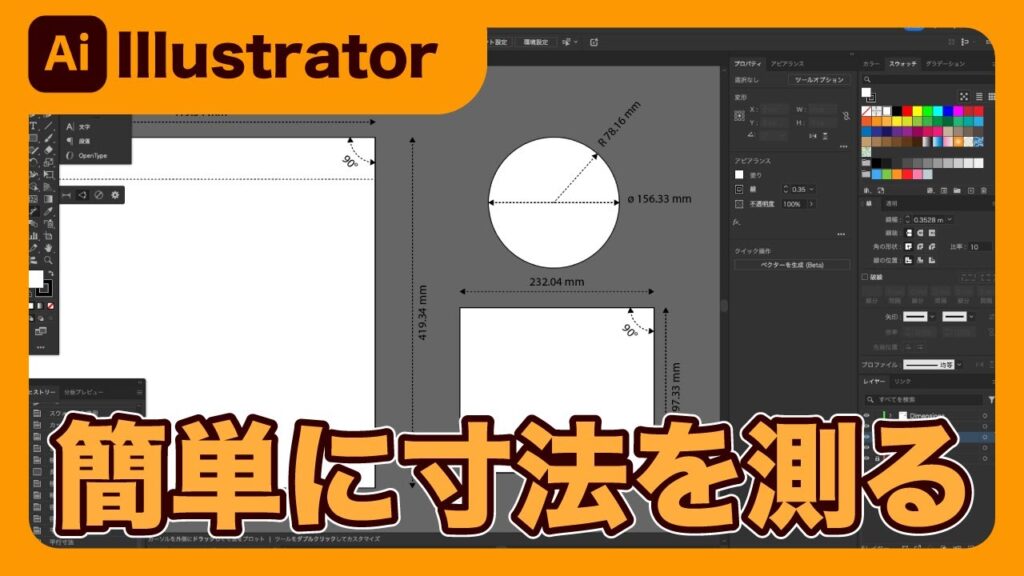
Task: Select the Column Graph tool
Action: (x=34, y=236)
